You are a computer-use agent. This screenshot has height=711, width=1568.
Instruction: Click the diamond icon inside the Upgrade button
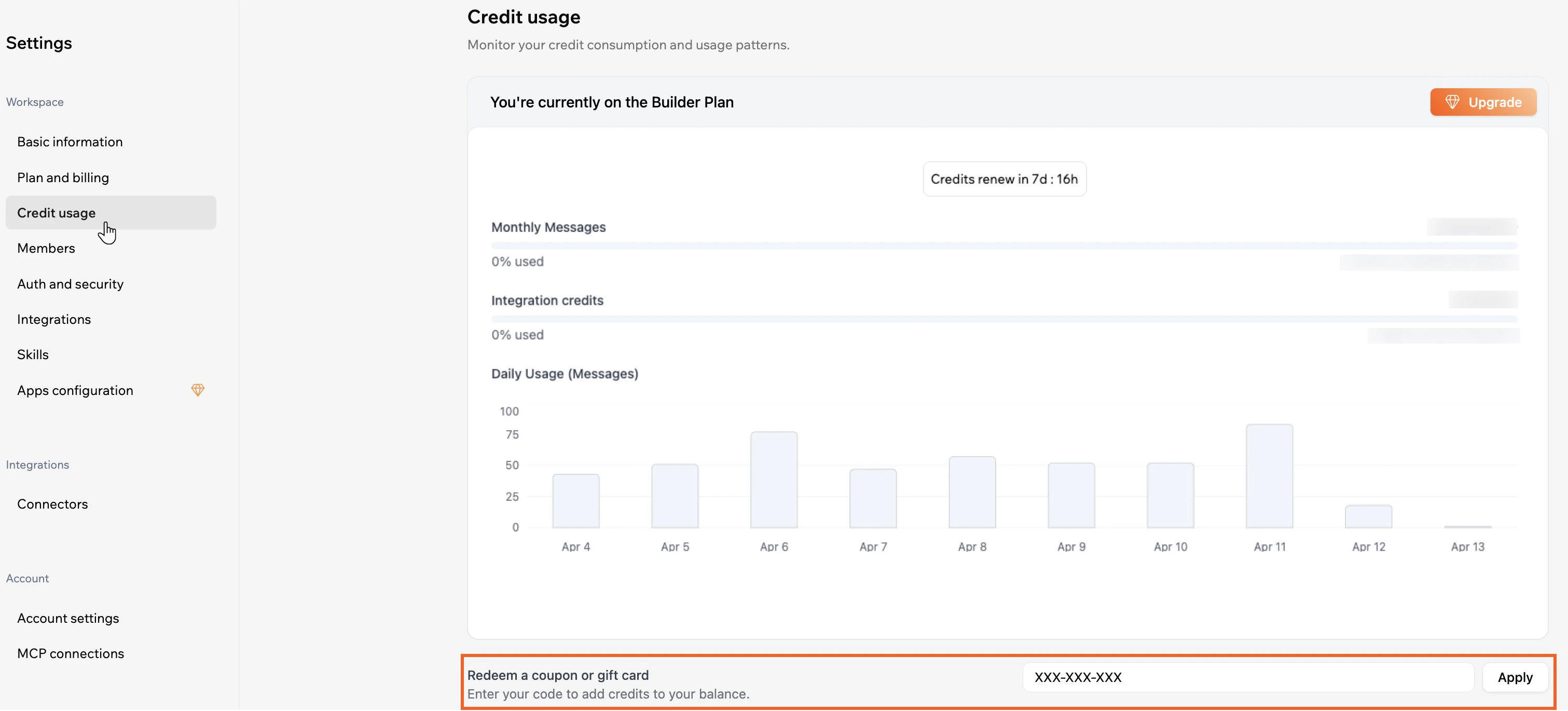point(1452,102)
